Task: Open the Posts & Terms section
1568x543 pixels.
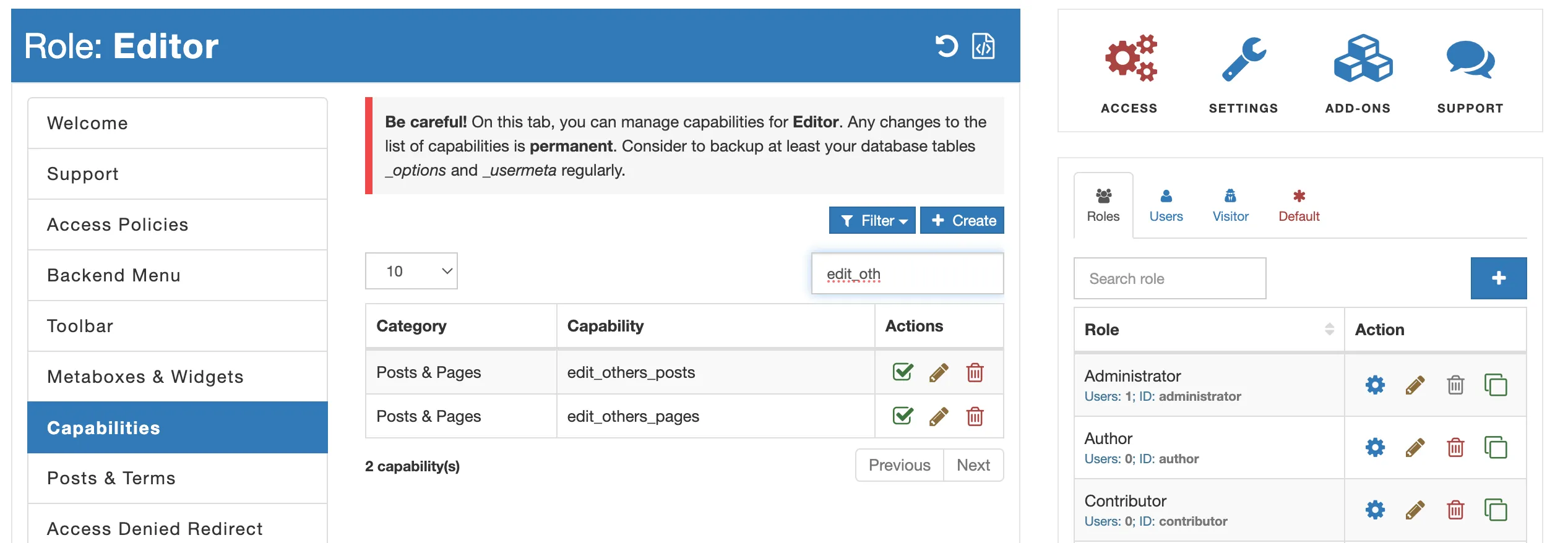Action: click(178, 478)
